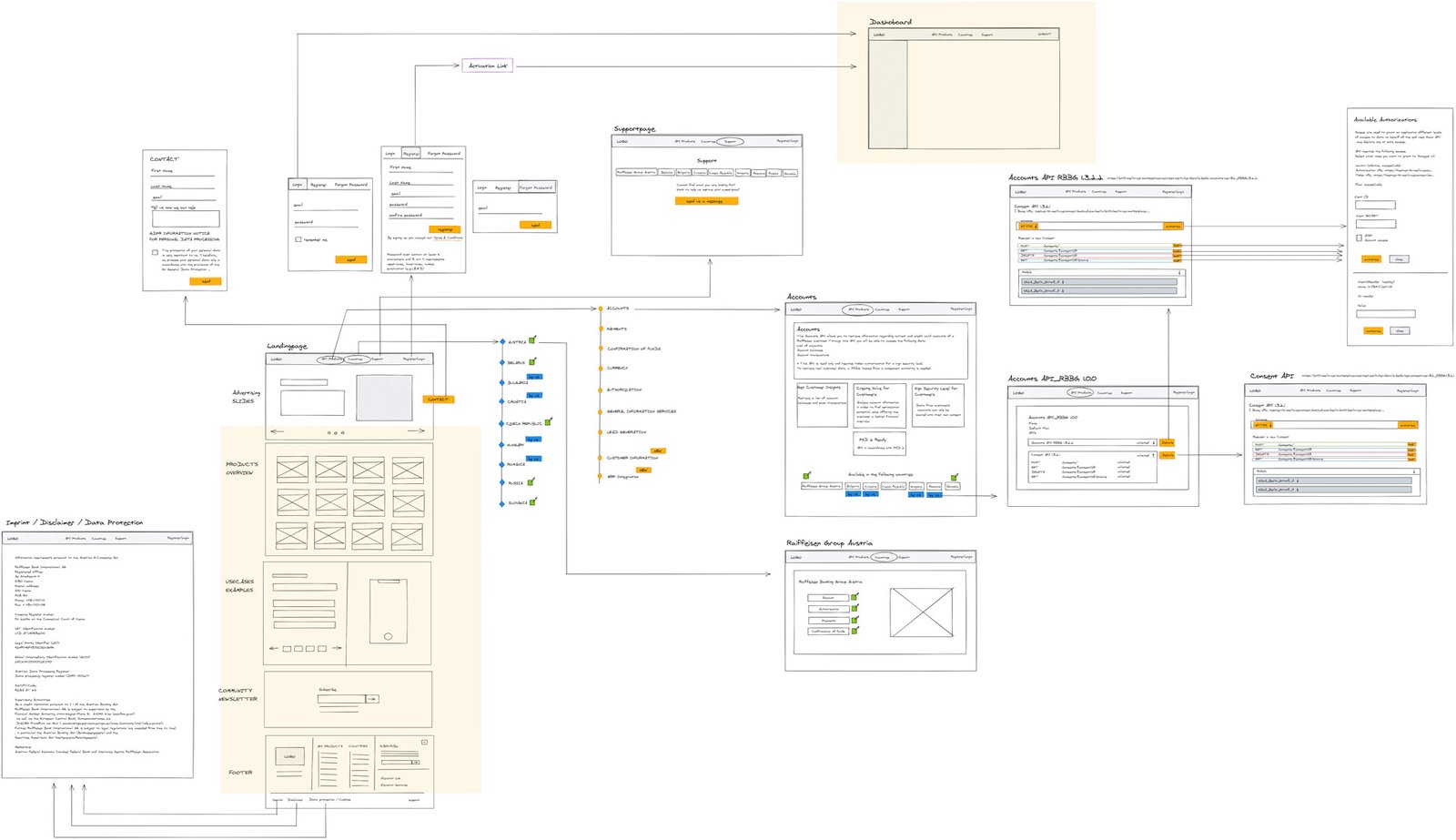Open the v3.1.1_Berlin version dropdown
1456x840 pixels.
pos(1063,282)
